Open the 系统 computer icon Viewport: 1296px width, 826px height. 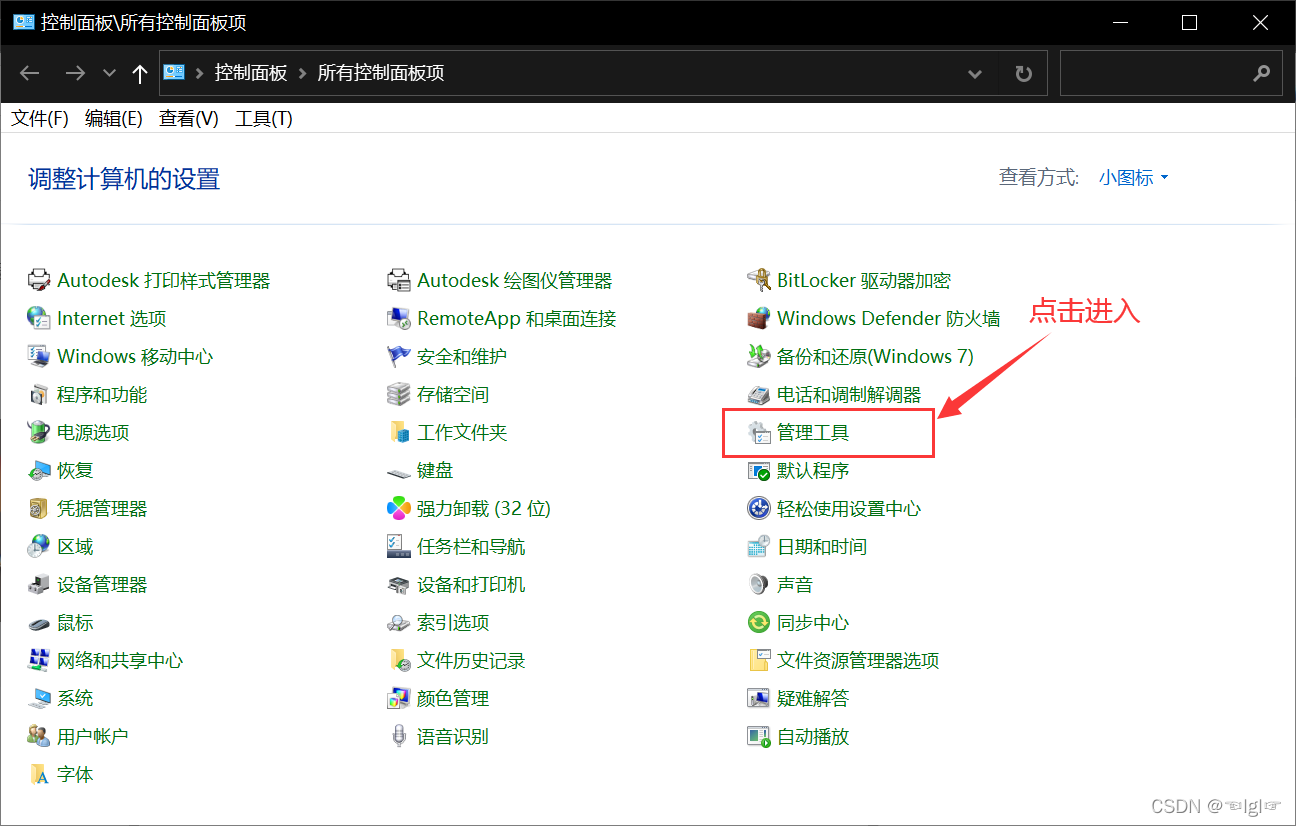(x=39, y=698)
